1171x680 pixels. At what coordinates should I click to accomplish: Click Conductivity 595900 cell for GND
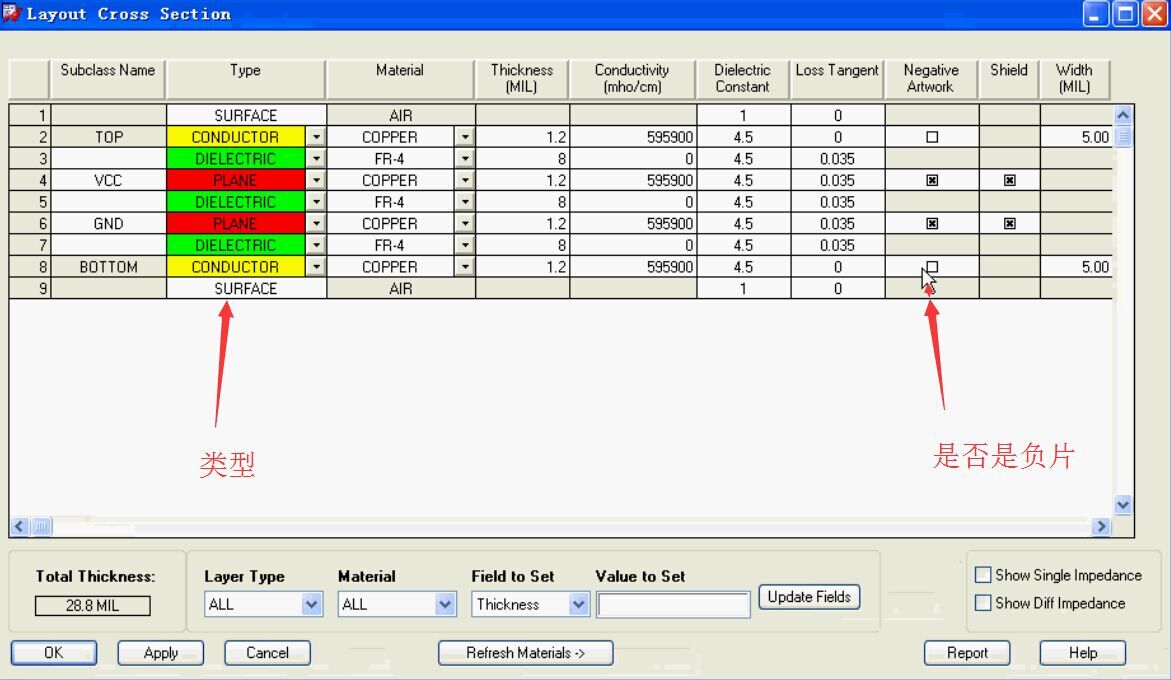633,224
